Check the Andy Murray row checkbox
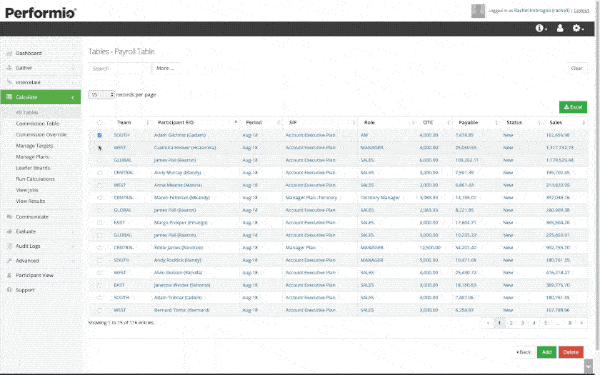The height and width of the screenshot is (375, 600). click(99, 173)
